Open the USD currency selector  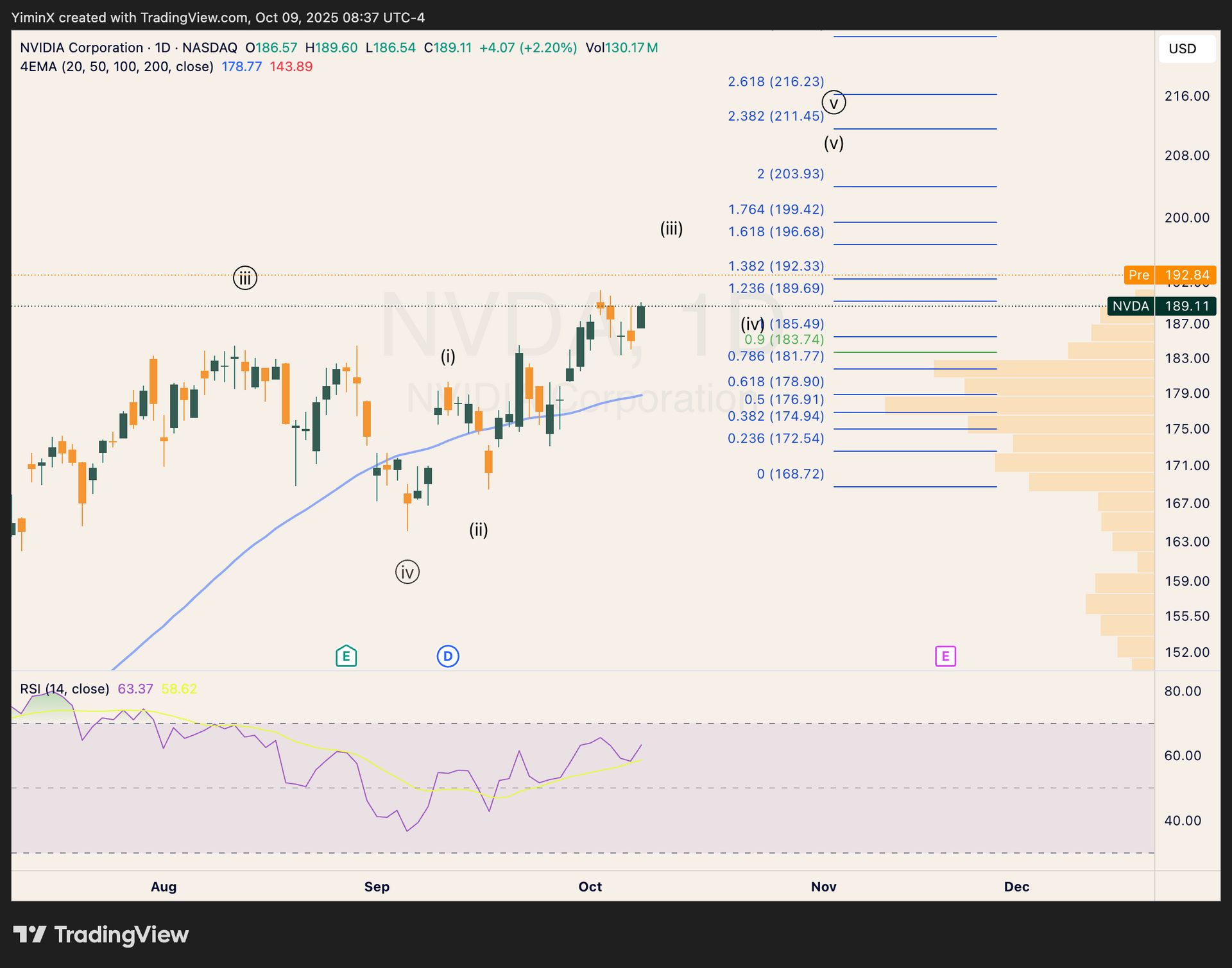[1186, 49]
